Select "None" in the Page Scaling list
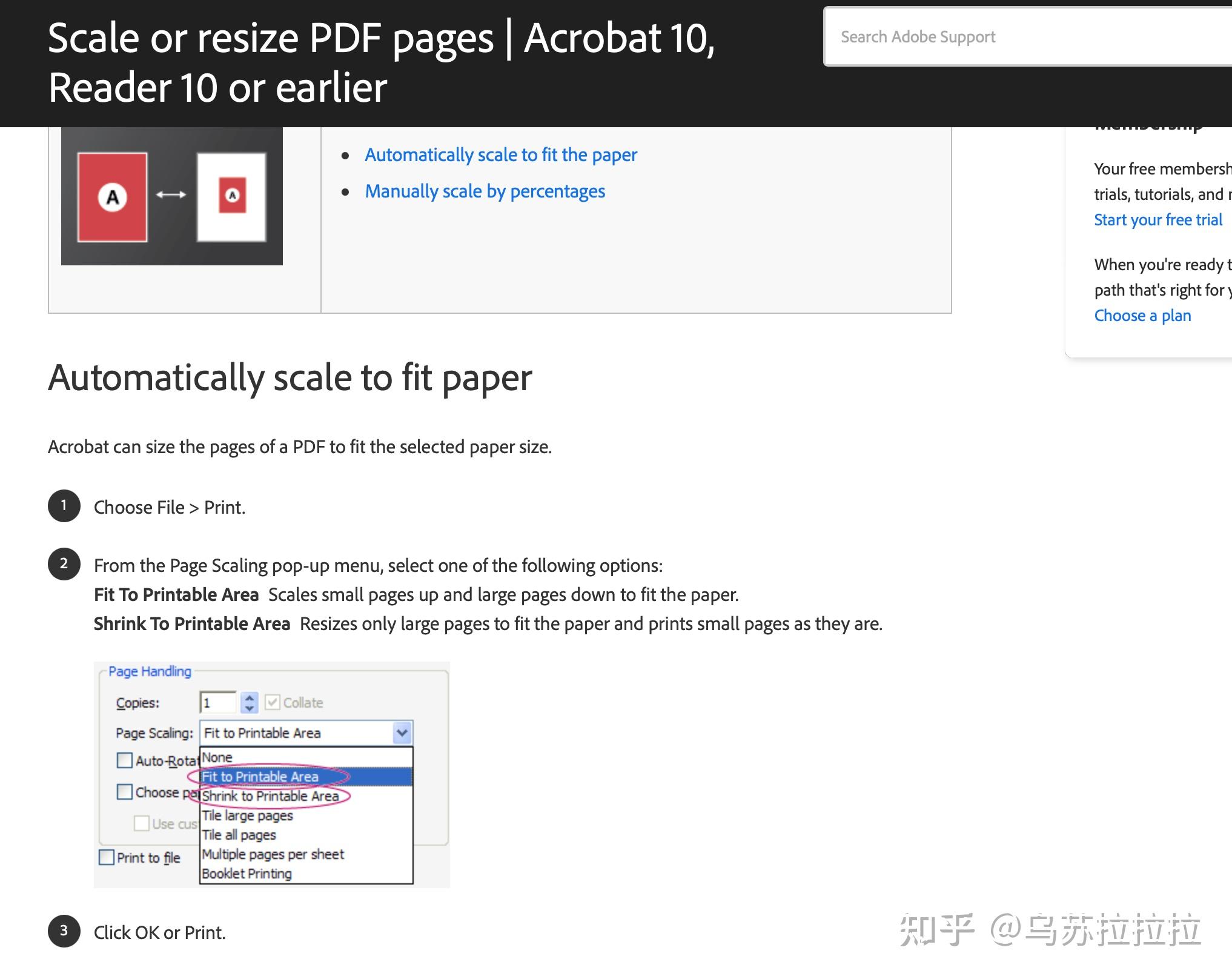This screenshot has width=1232, height=979. (x=217, y=757)
